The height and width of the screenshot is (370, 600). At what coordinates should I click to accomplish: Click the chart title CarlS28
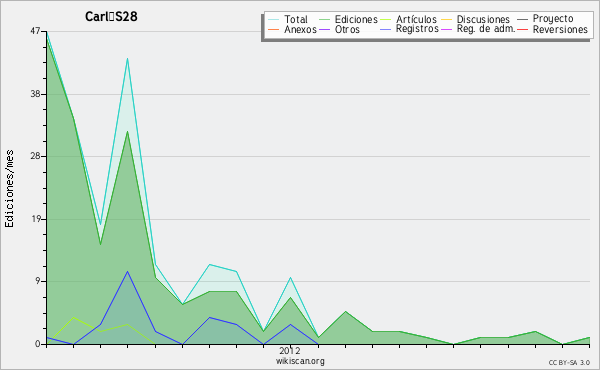[111, 16]
